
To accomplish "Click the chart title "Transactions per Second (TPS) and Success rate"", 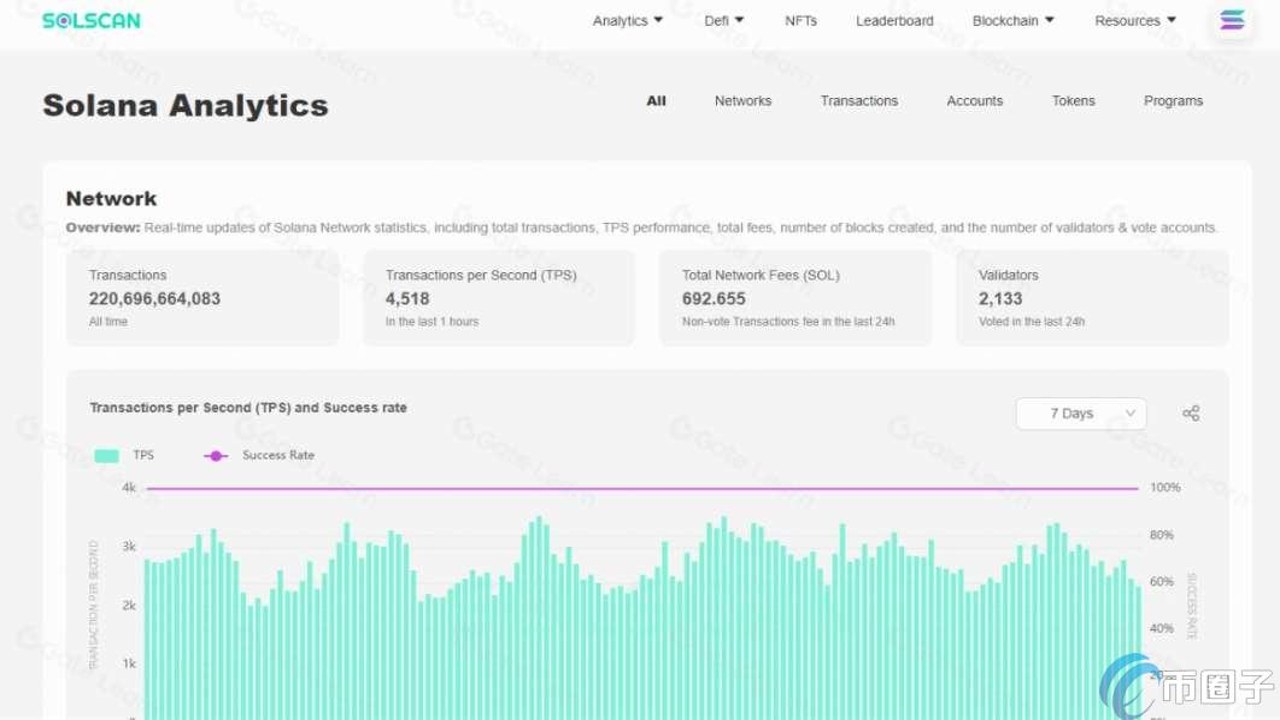I will [248, 408].
